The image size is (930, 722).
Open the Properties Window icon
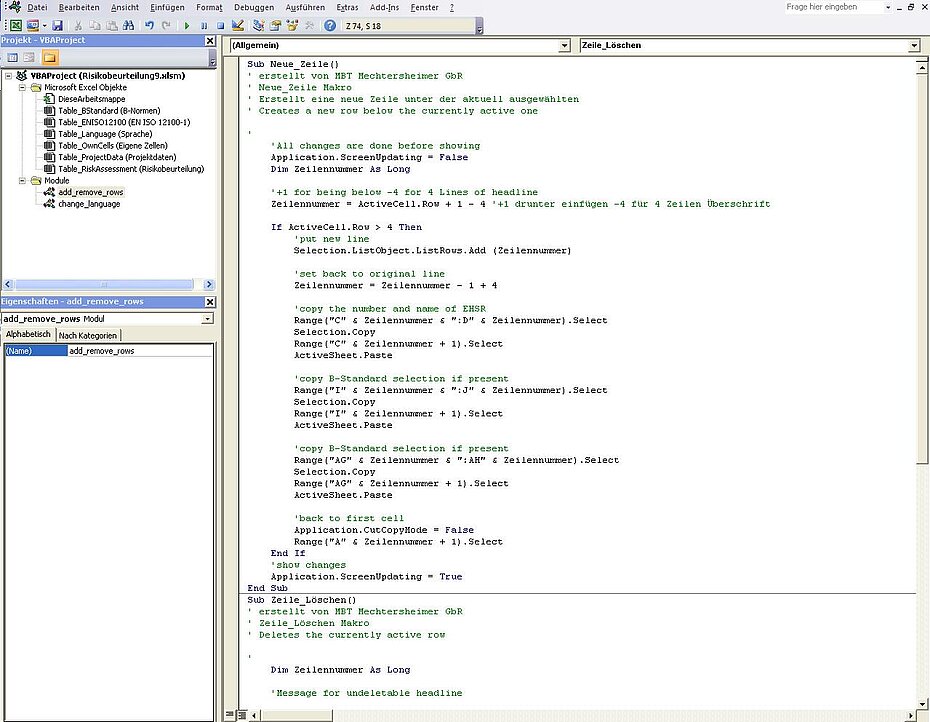275,26
